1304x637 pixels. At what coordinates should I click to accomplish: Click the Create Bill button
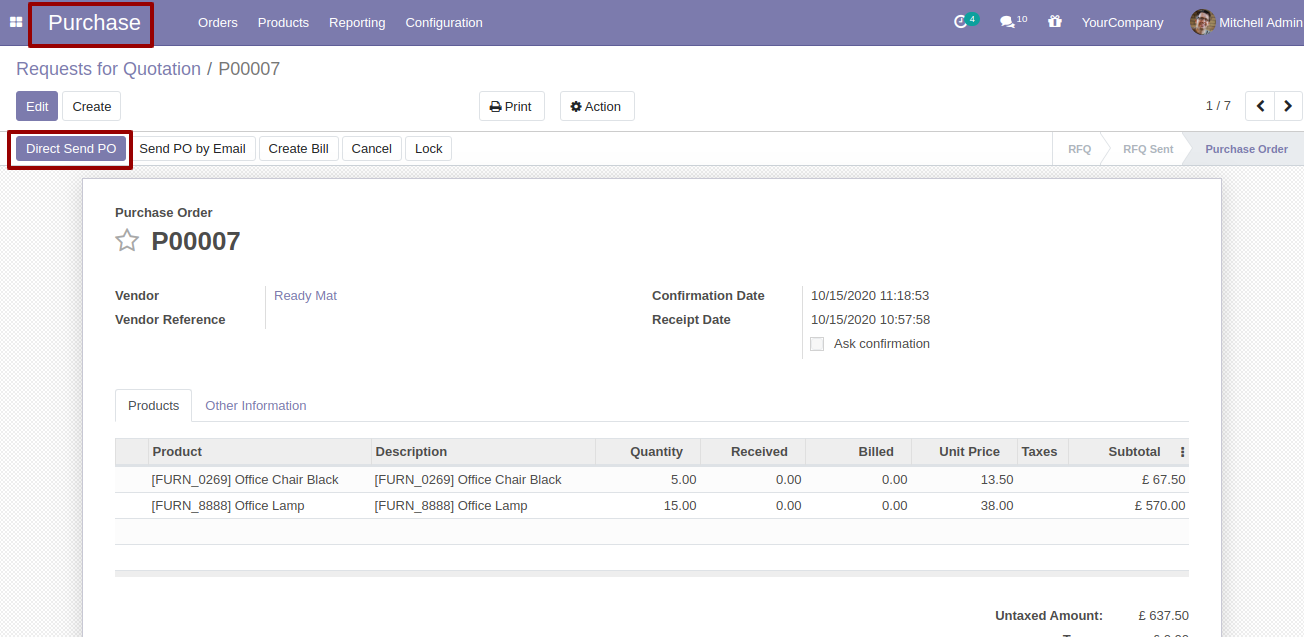299,149
